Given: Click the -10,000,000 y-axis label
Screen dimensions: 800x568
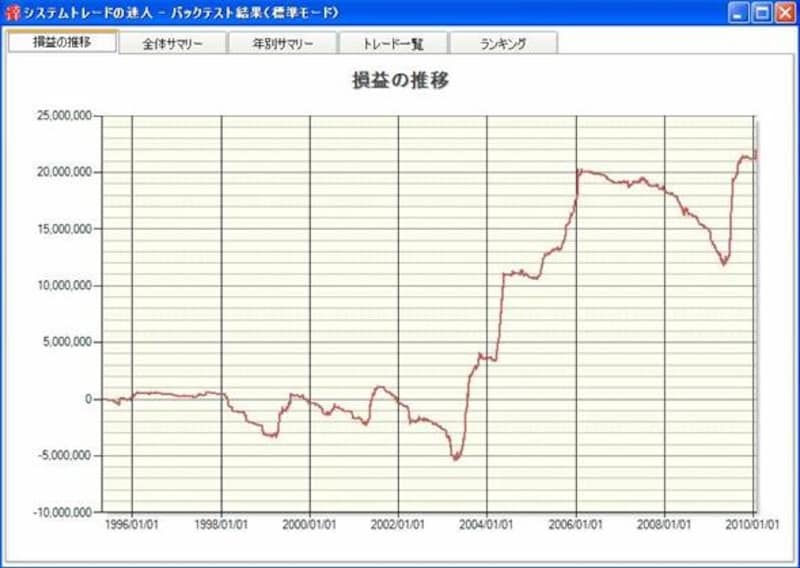Looking at the screenshot, I should point(63,512).
